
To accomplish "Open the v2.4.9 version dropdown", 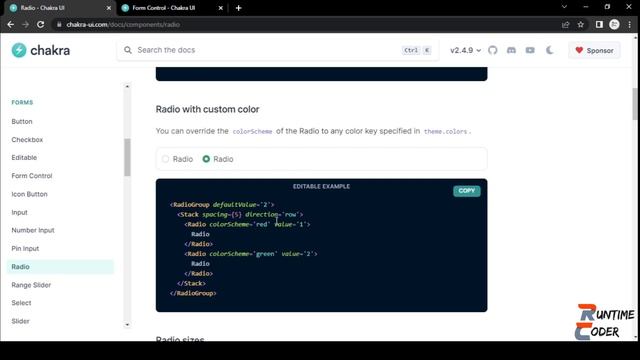I will pyautogui.click(x=465, y=50).
